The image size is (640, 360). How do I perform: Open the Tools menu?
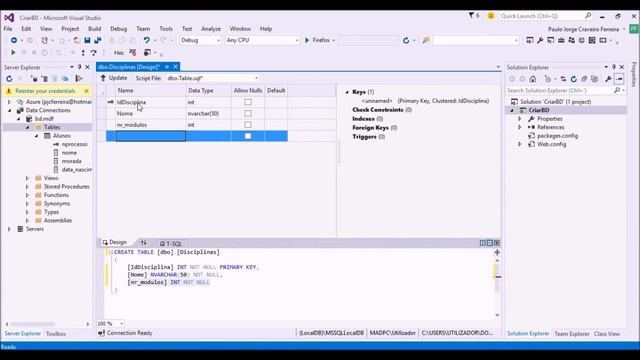(x=166, y=29)
